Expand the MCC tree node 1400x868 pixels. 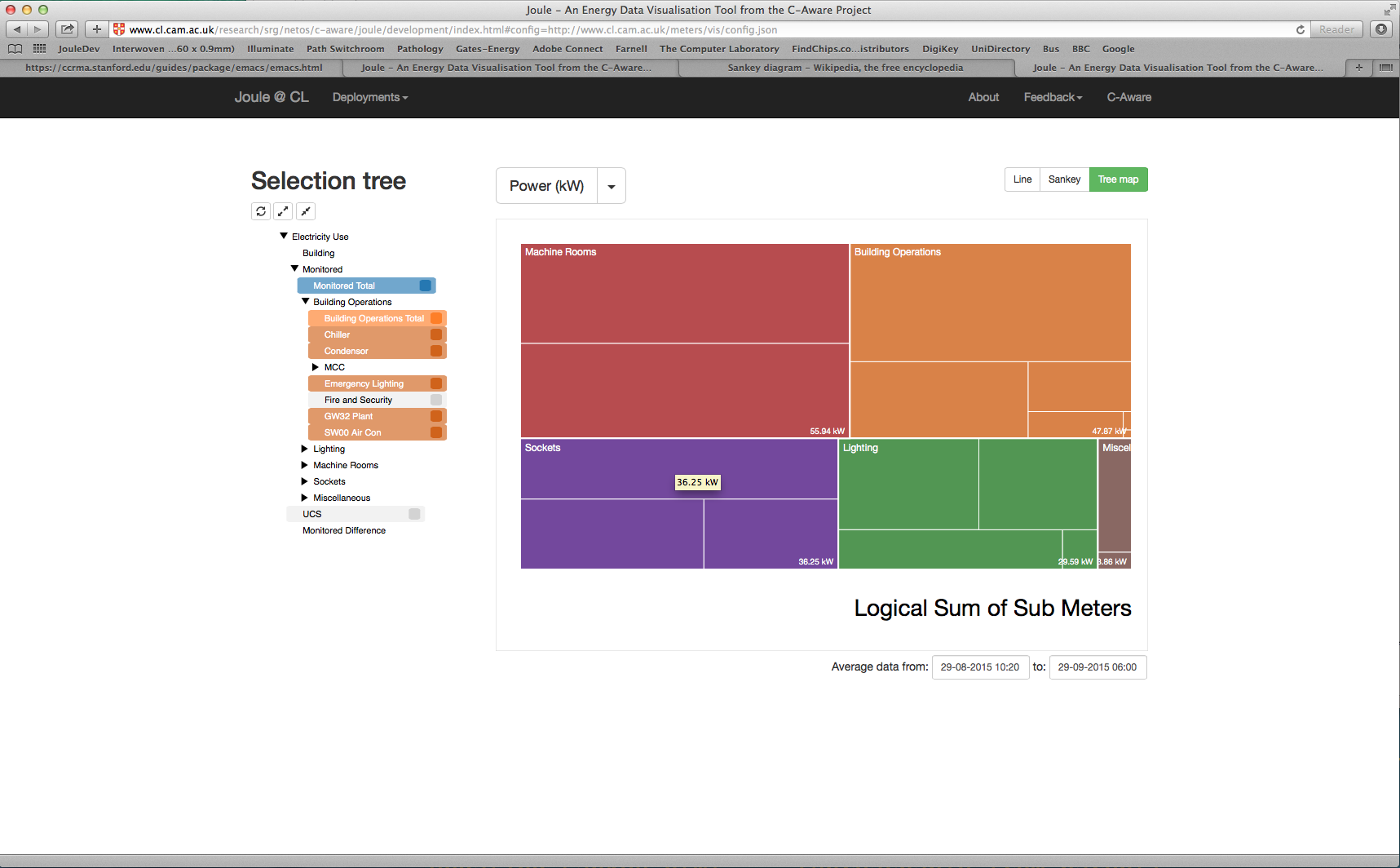coord(316,367)
